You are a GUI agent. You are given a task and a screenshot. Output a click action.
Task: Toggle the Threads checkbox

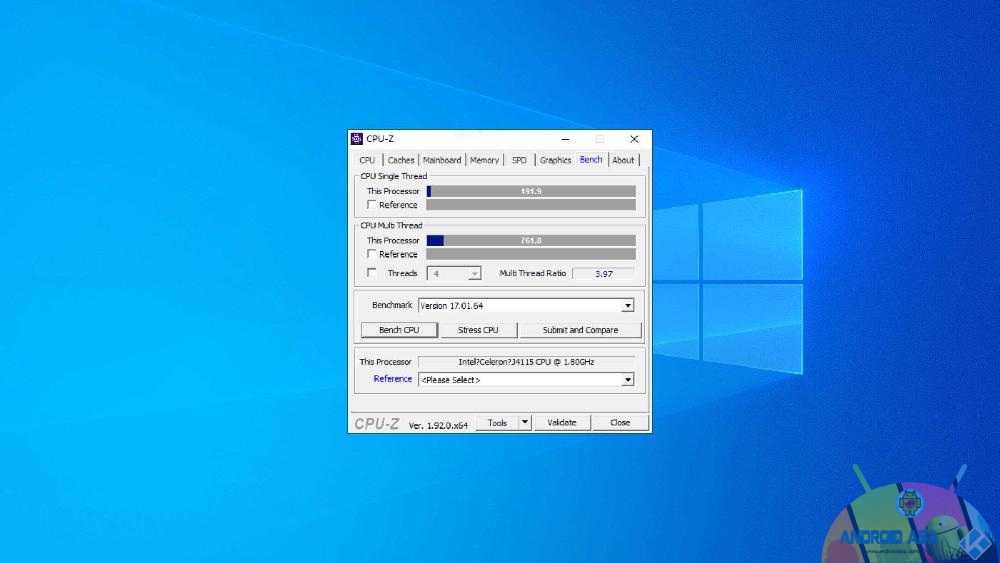[x=371, y=273]
